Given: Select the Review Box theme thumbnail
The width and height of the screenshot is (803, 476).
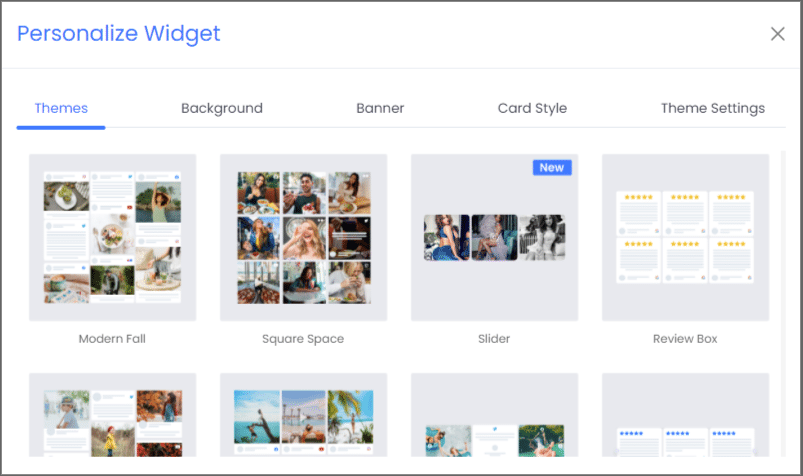Looking at the screenshot, I should pyautogui.click(x=685, y=237).
